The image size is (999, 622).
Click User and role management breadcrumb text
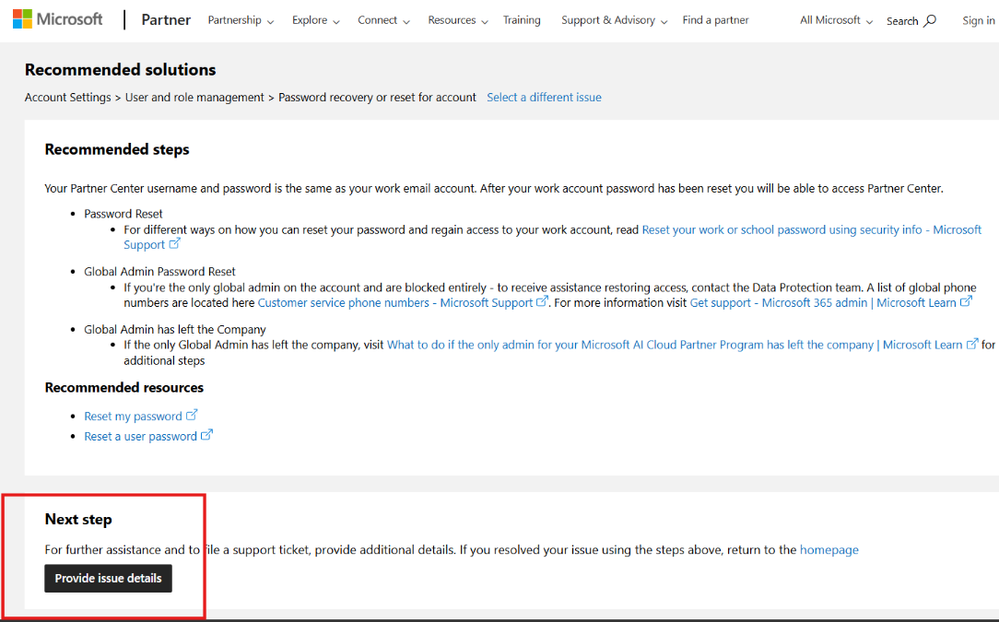point(194,98)
